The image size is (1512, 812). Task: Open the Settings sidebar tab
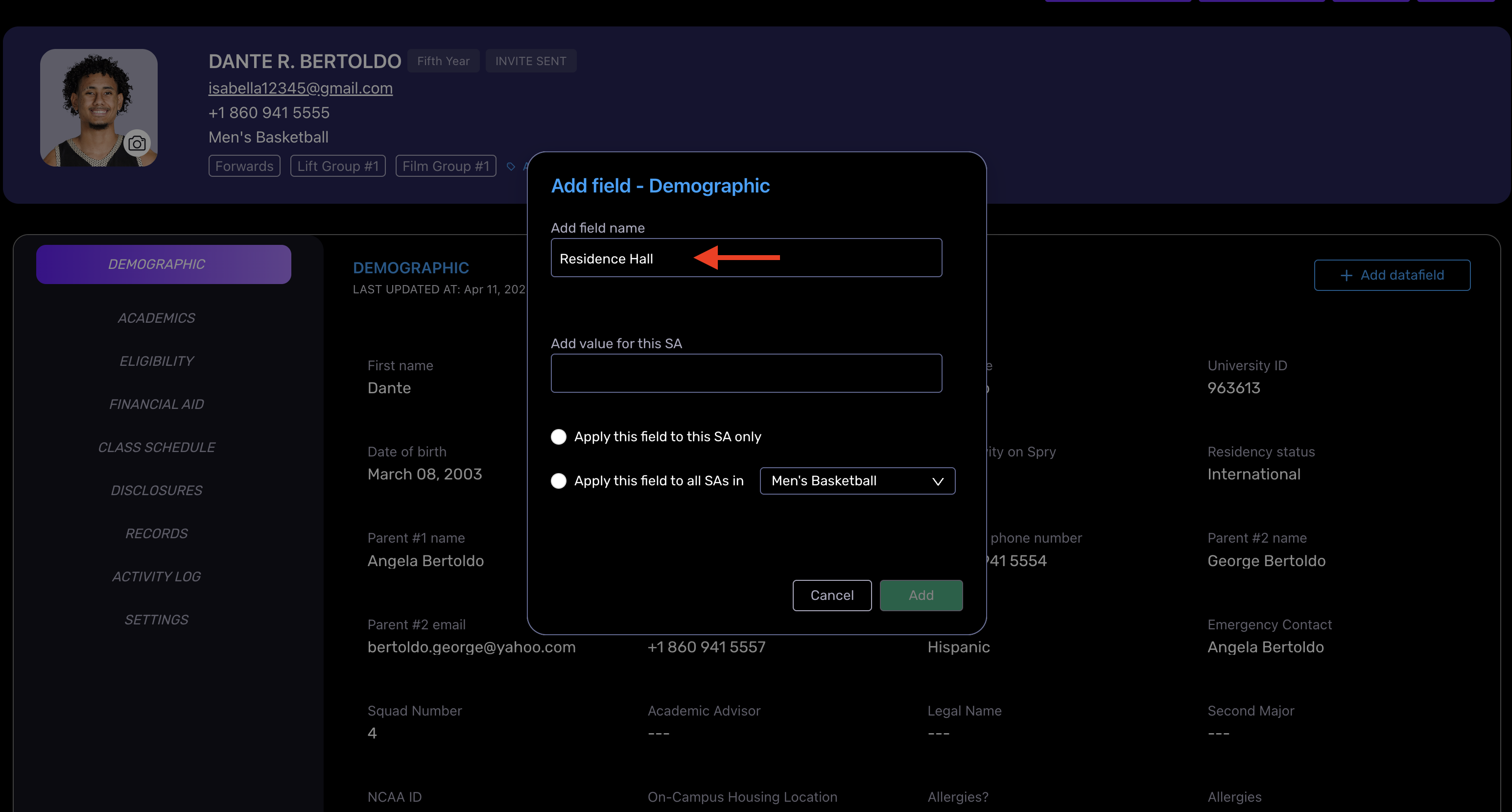[156, 620]
